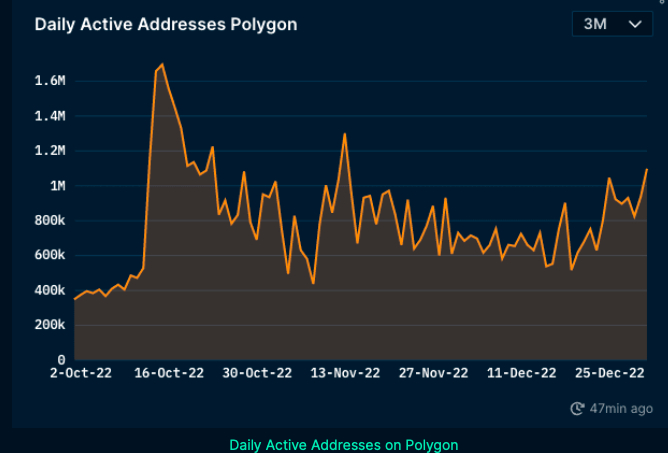Click the 13-Nov-22 x-axis date label
Viewport: 668px width, 453px height.
point(346,373)
